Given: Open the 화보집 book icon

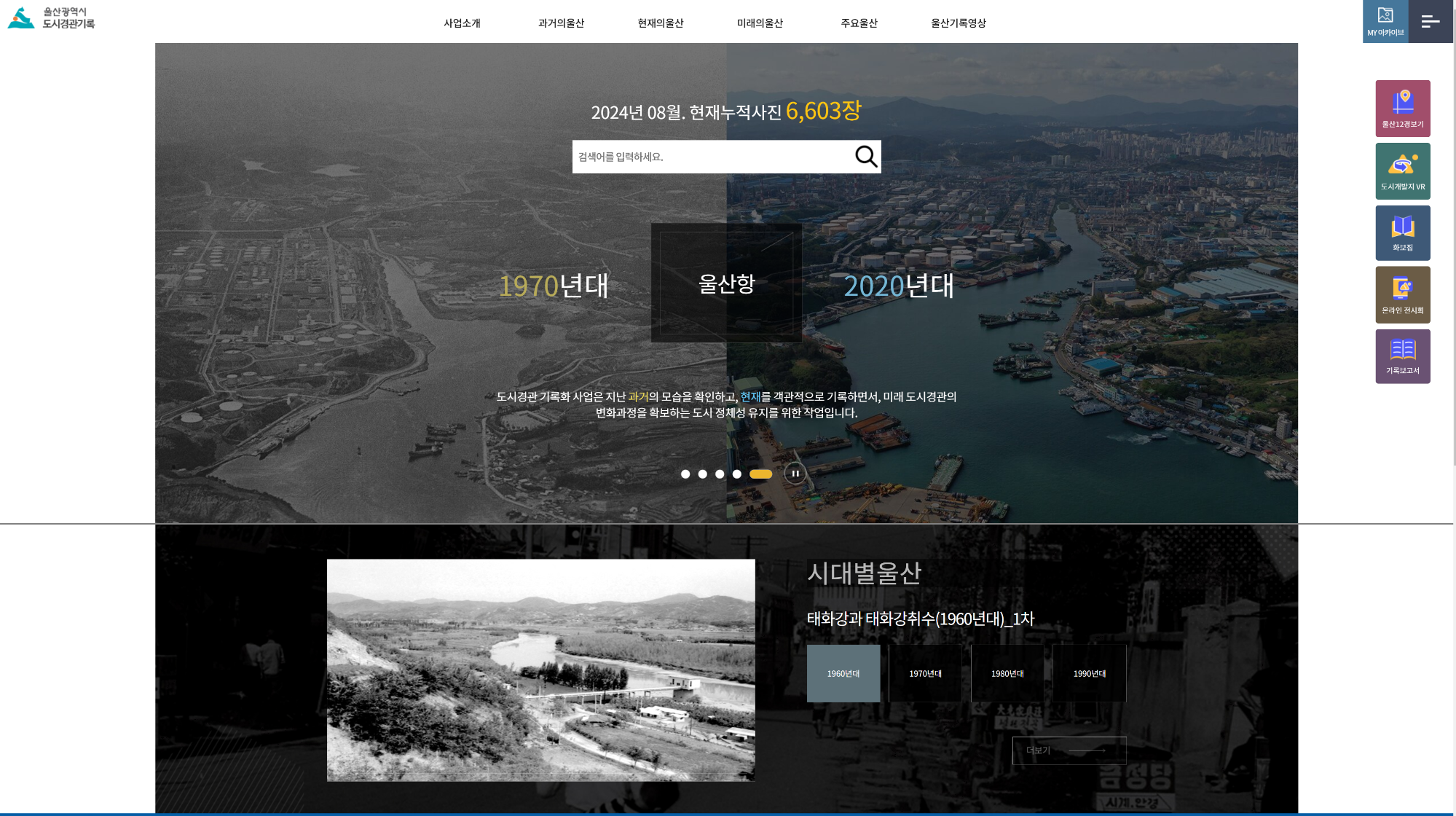Looking at the screenshot, I should tap(1402, 232).
